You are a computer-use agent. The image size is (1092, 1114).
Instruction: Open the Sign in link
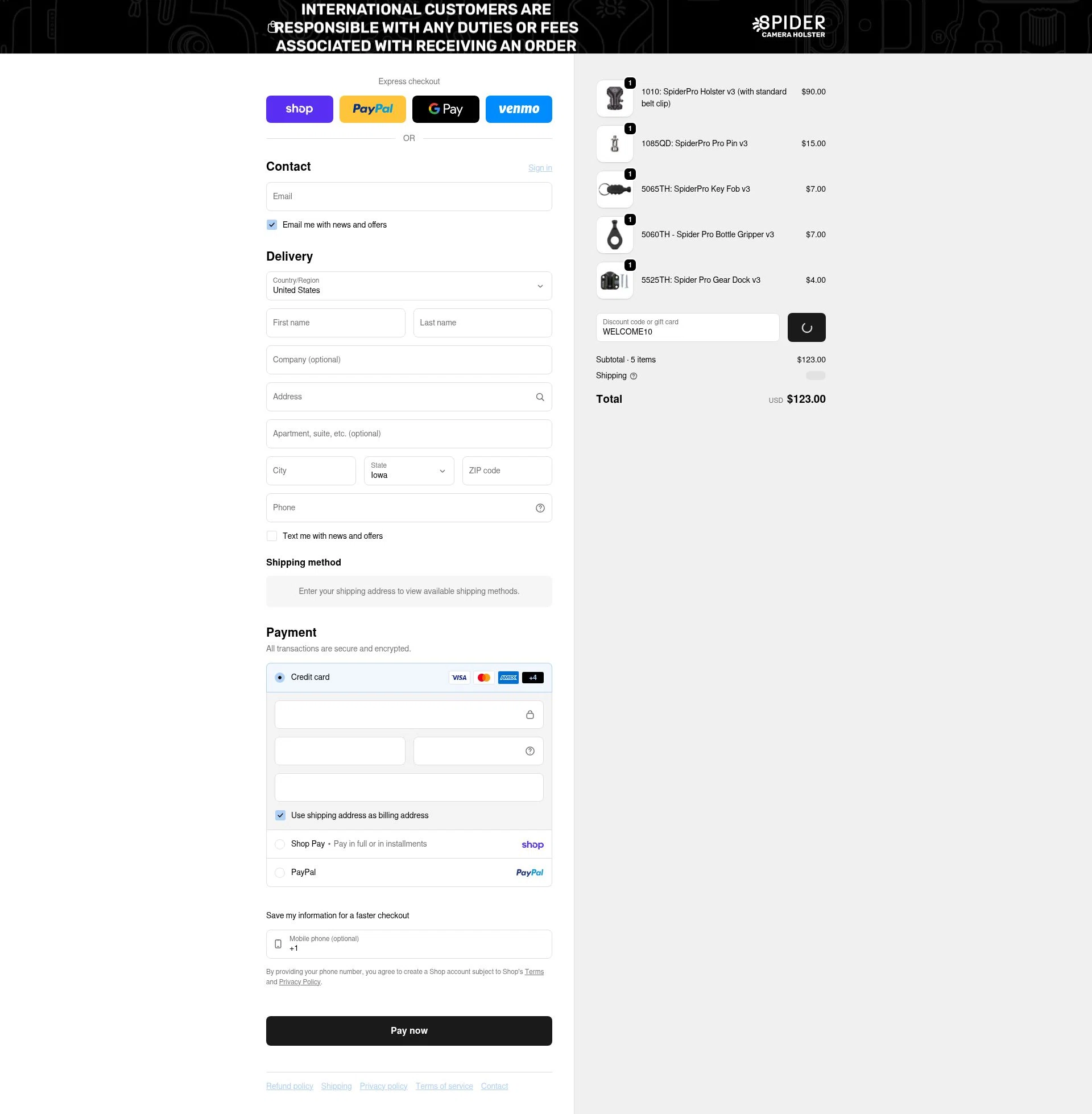point(540,167)
